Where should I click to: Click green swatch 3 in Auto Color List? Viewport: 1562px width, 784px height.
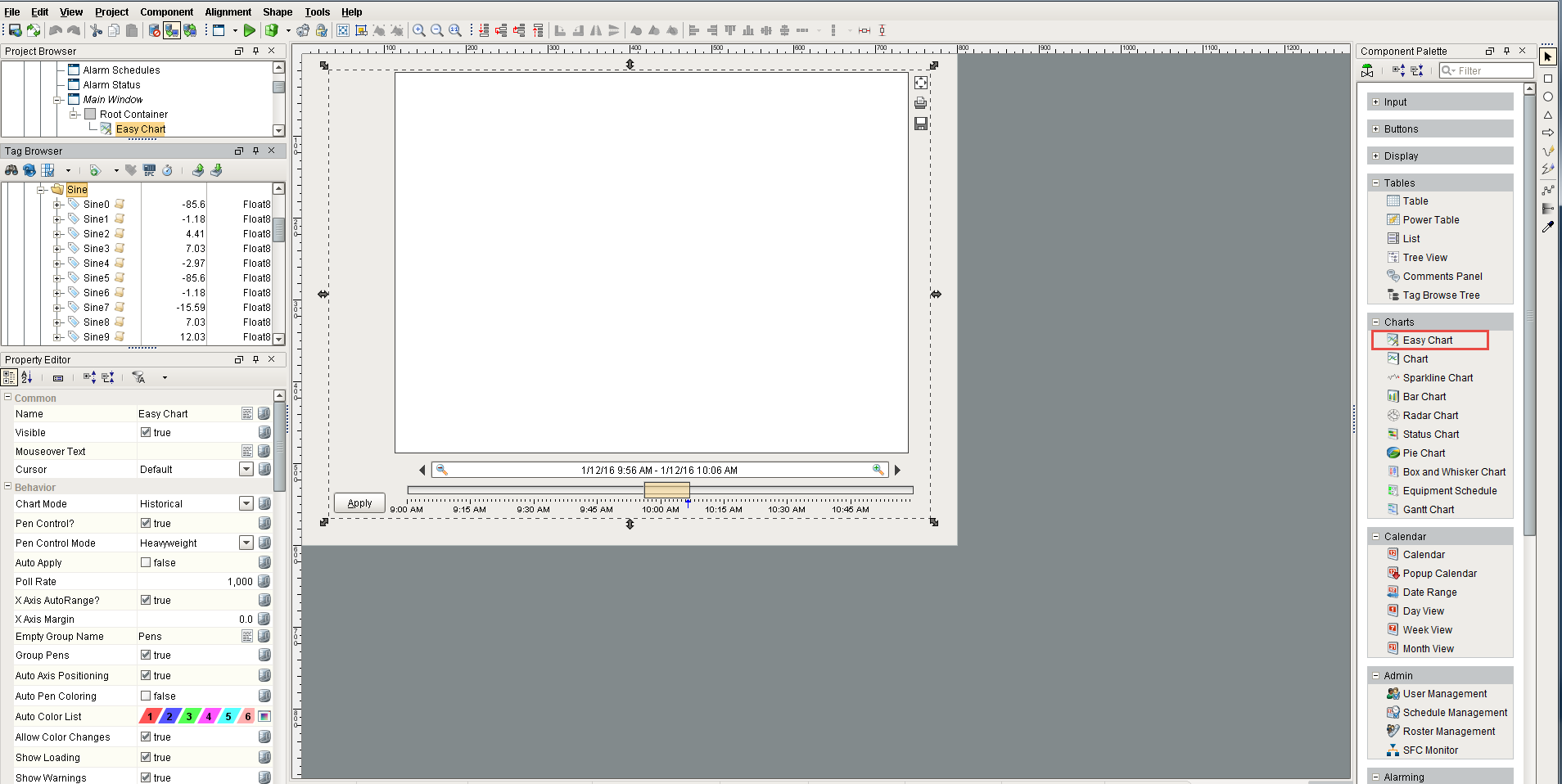pyautogui.click(x=189, y=716)
